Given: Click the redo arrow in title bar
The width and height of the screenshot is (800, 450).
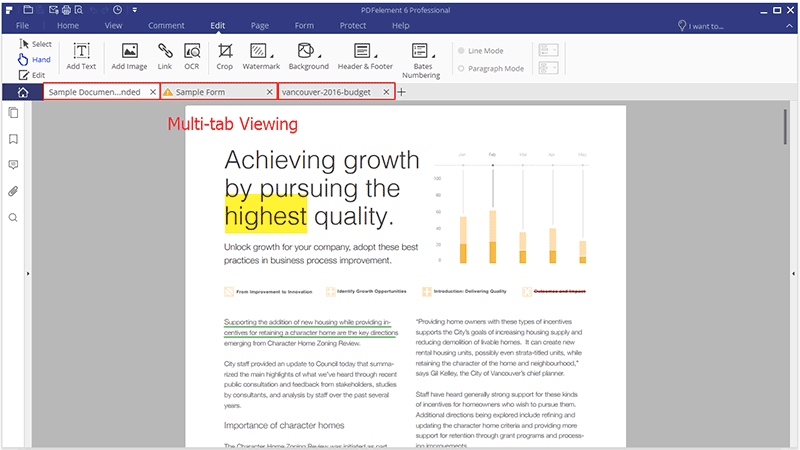Looking at the screenshot, I should pos(105,10).
